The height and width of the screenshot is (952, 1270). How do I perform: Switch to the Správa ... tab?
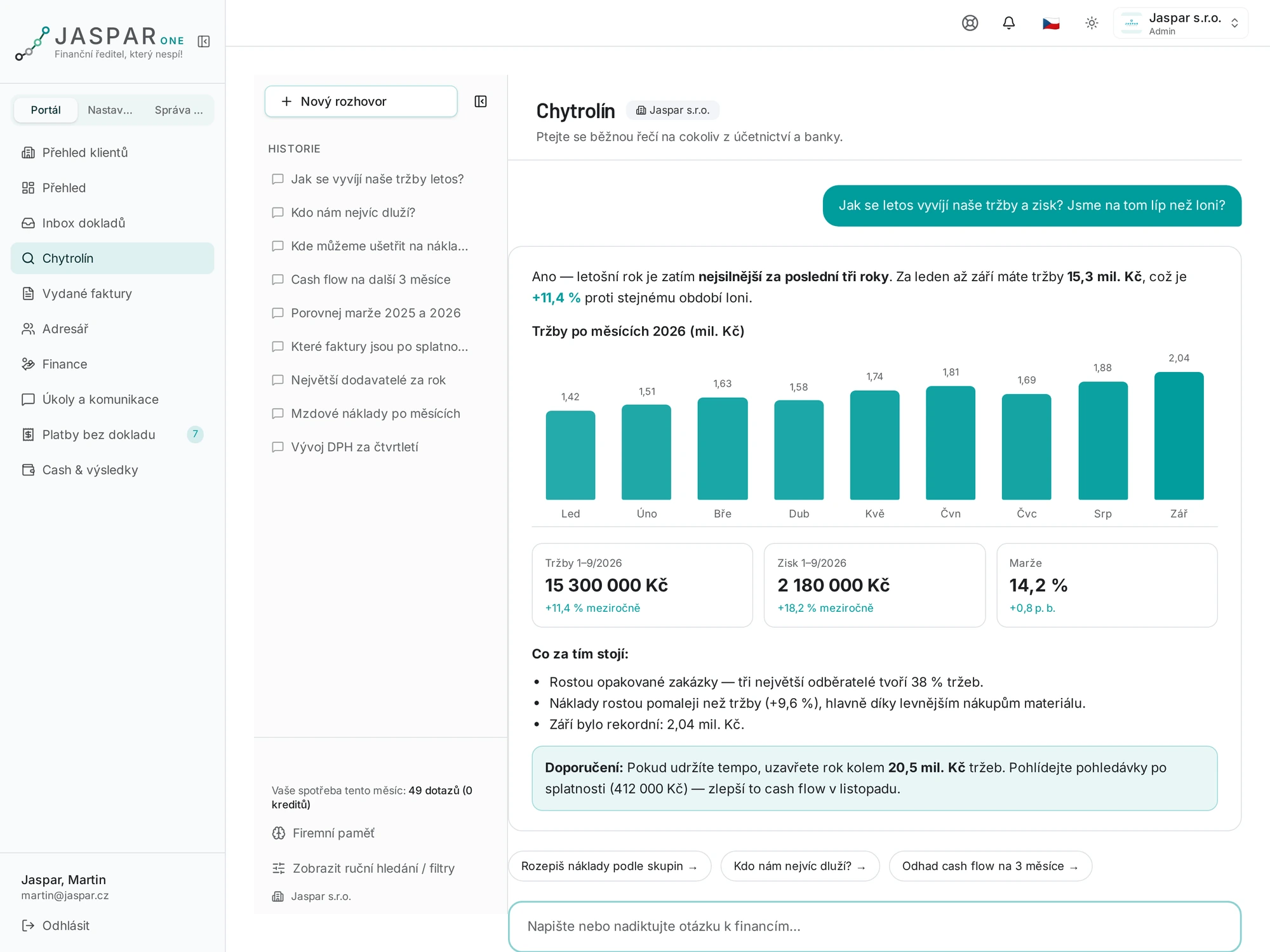[178, 110]
